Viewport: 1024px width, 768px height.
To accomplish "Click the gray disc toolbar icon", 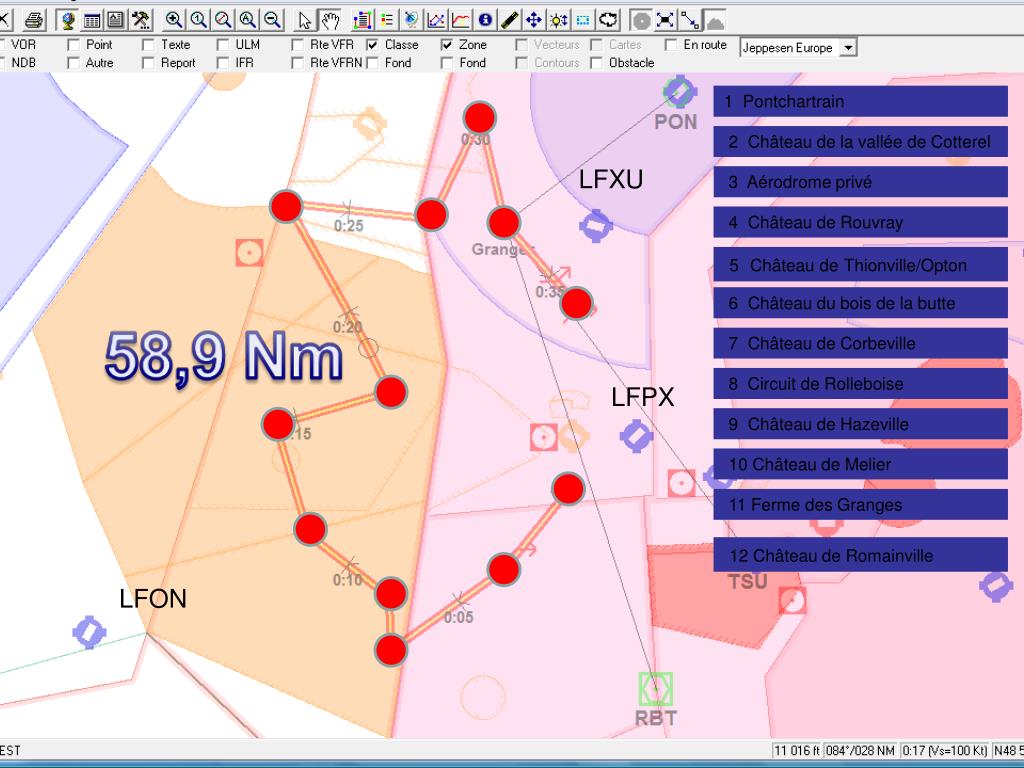I will click(641, 20).
